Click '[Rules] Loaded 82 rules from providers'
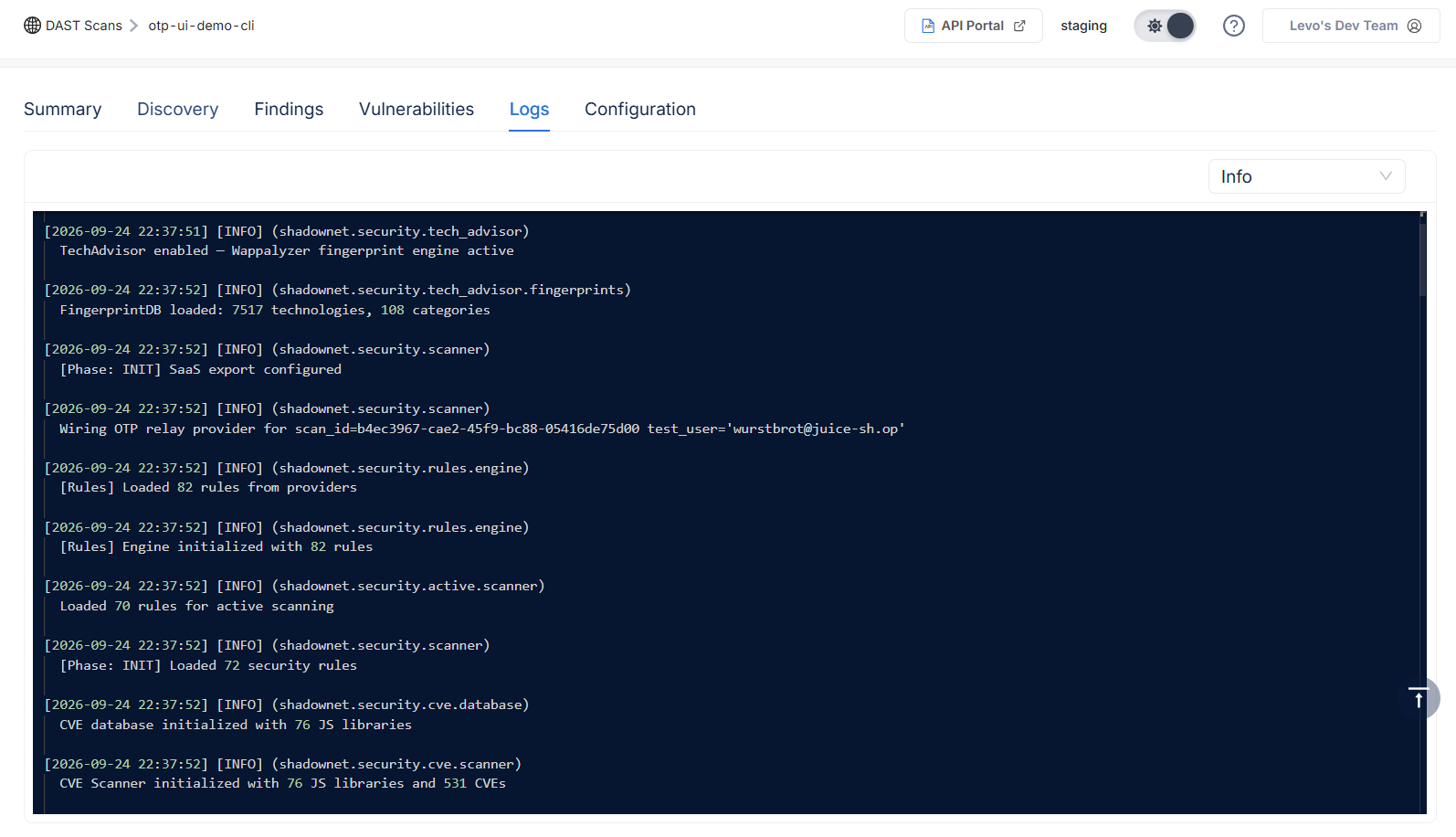Viewport: 1456px width, 837px height. [208, 488]
